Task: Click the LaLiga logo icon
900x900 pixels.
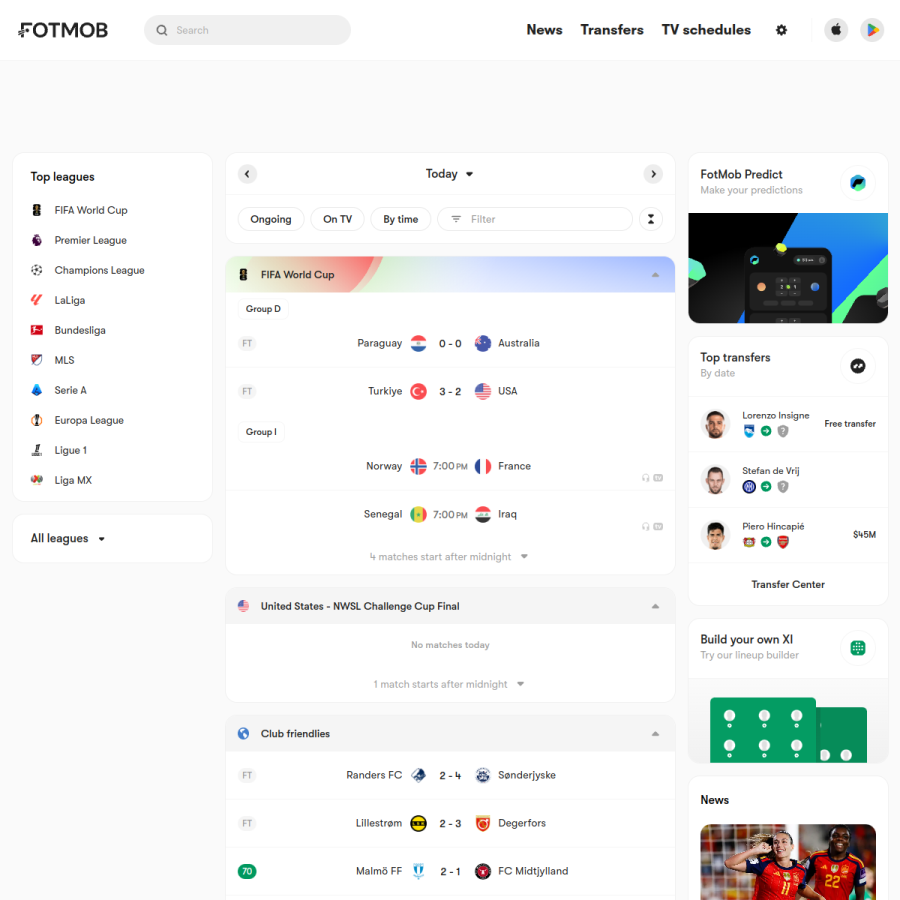Action: 37,300
